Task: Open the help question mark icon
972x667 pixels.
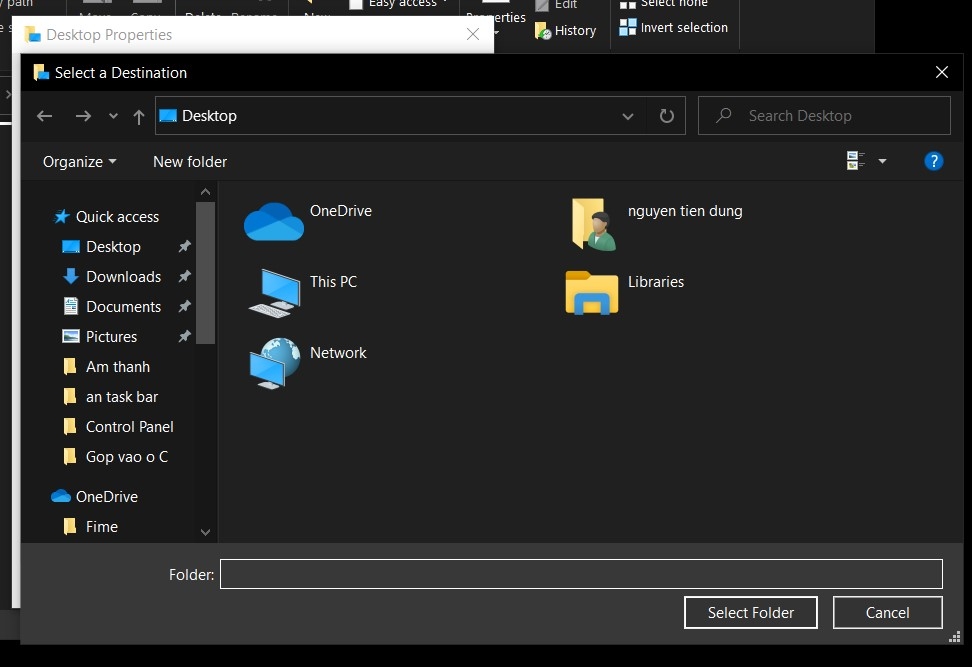Action: (934, 161)
